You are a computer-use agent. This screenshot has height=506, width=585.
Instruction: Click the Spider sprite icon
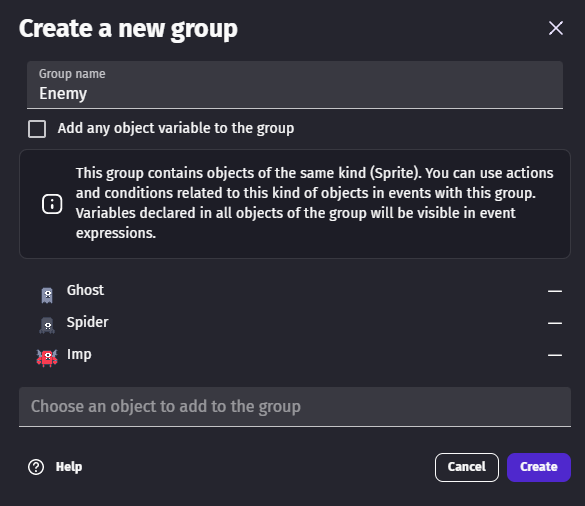click(47, 326)
